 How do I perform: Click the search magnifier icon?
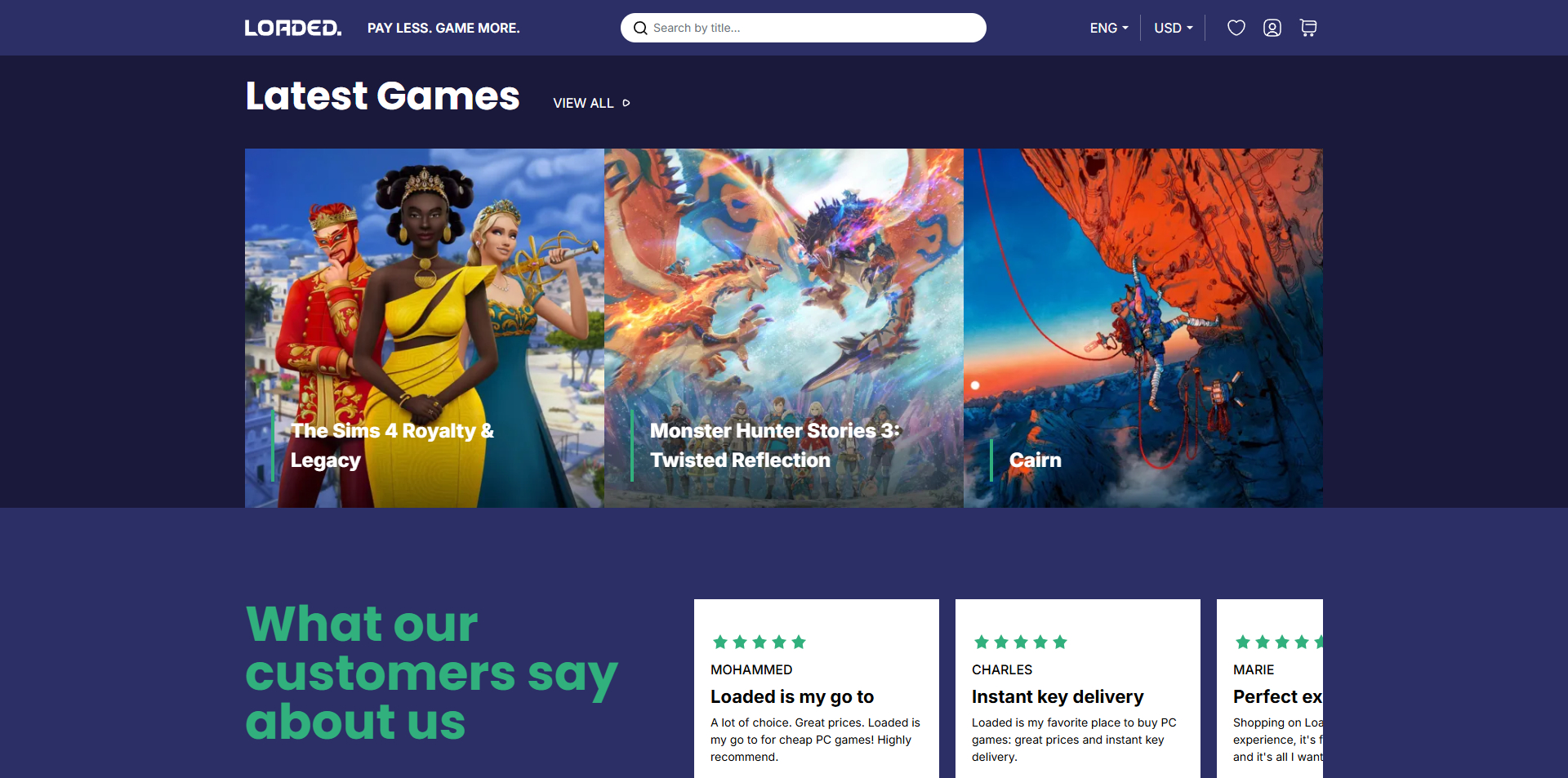coord(640,28)
